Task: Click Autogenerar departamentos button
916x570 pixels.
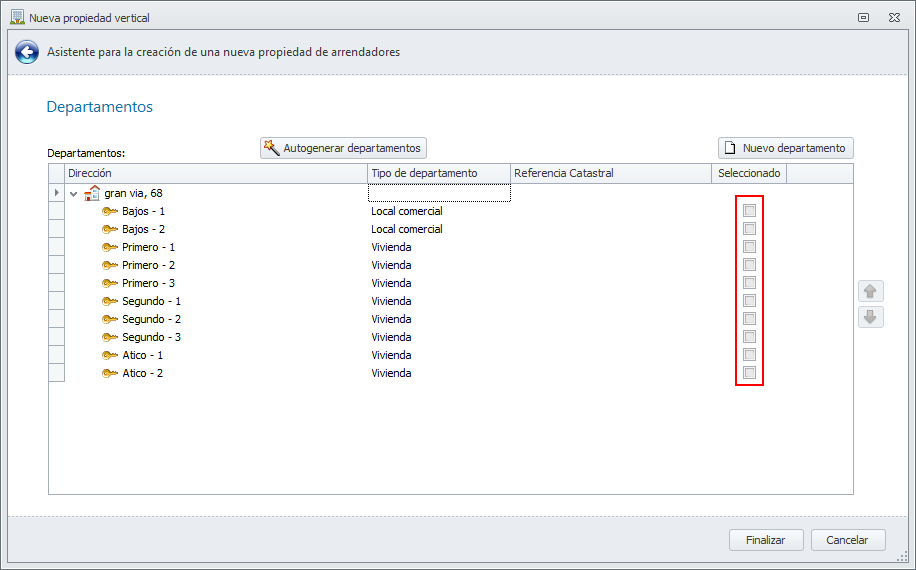Action: pos(344,148)
